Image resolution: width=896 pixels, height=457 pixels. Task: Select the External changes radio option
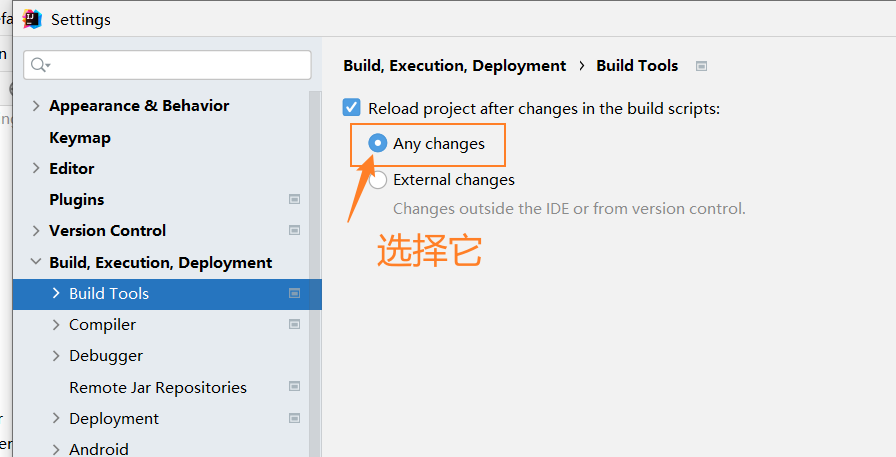pos(378,180)
